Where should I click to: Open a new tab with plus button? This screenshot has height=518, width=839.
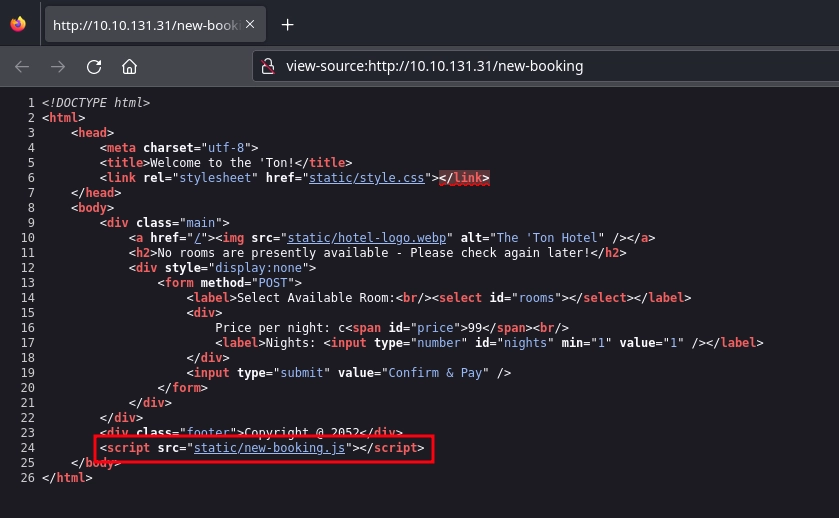(x=288, y=25)
